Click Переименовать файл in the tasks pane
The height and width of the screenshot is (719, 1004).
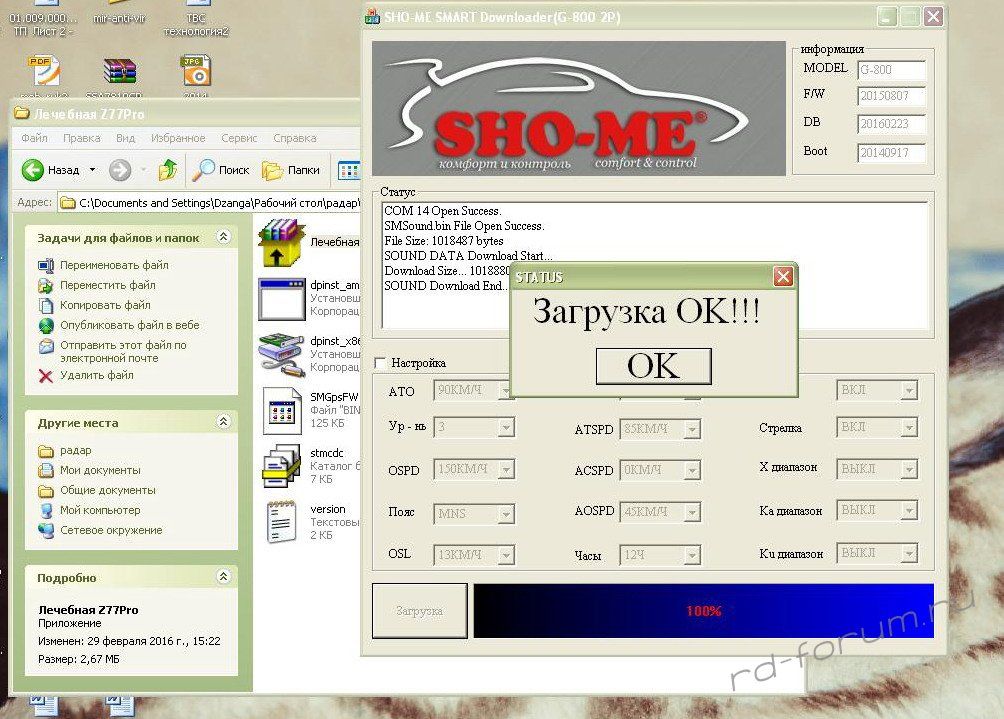114,265
